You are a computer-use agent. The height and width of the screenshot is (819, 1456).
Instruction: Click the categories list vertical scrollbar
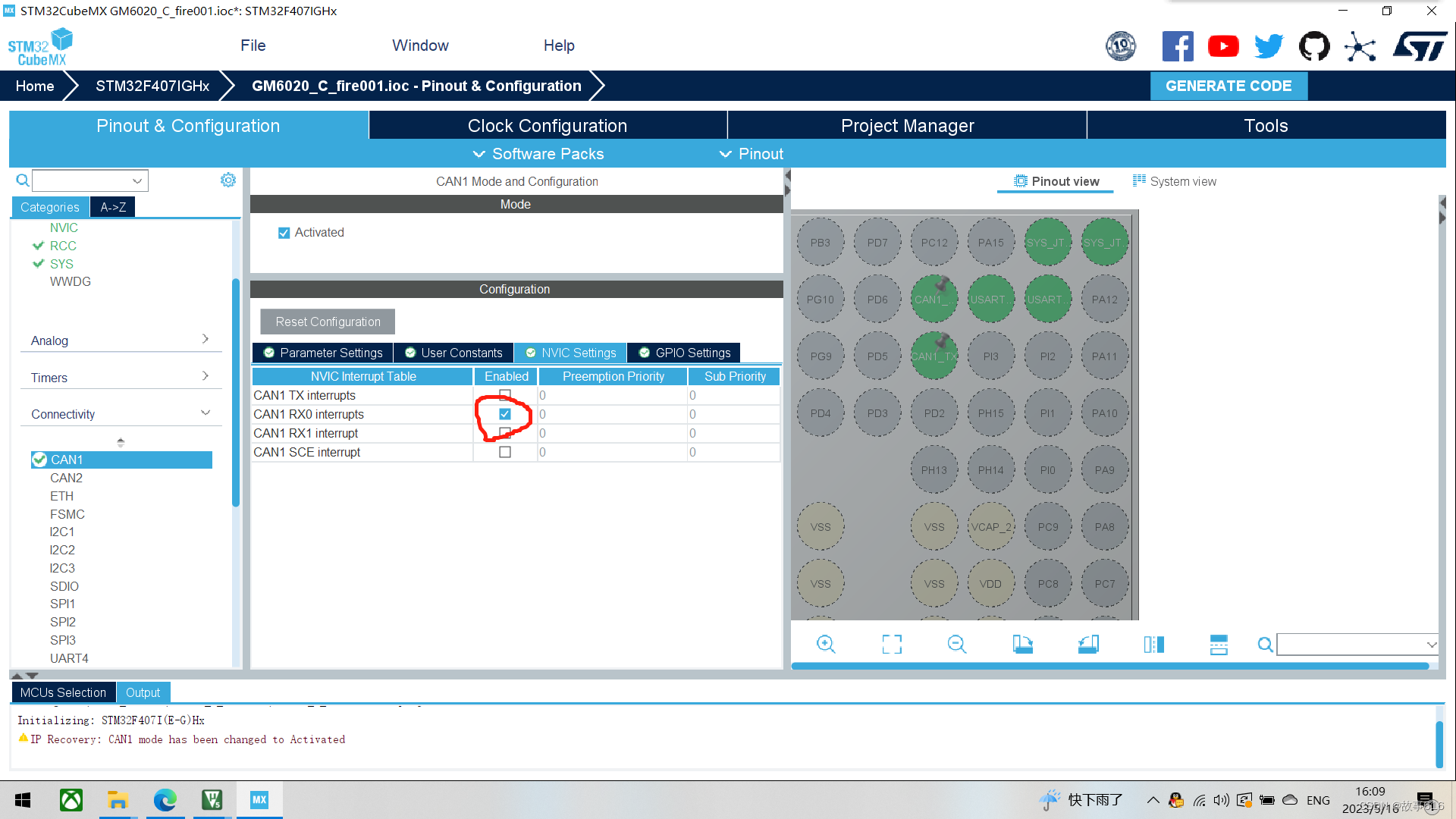(236, 392)
